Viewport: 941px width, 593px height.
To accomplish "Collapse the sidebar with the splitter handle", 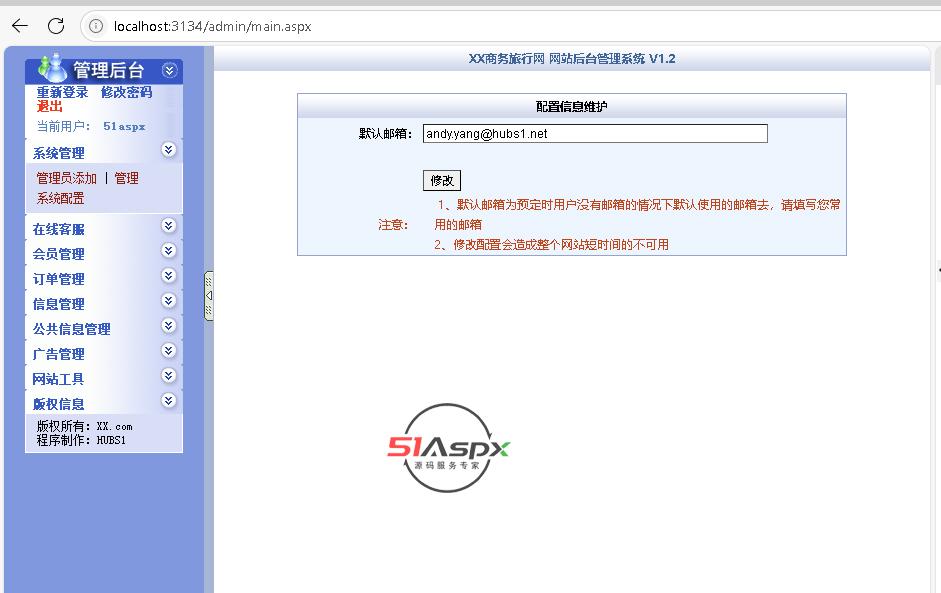I will coord(209,296).
